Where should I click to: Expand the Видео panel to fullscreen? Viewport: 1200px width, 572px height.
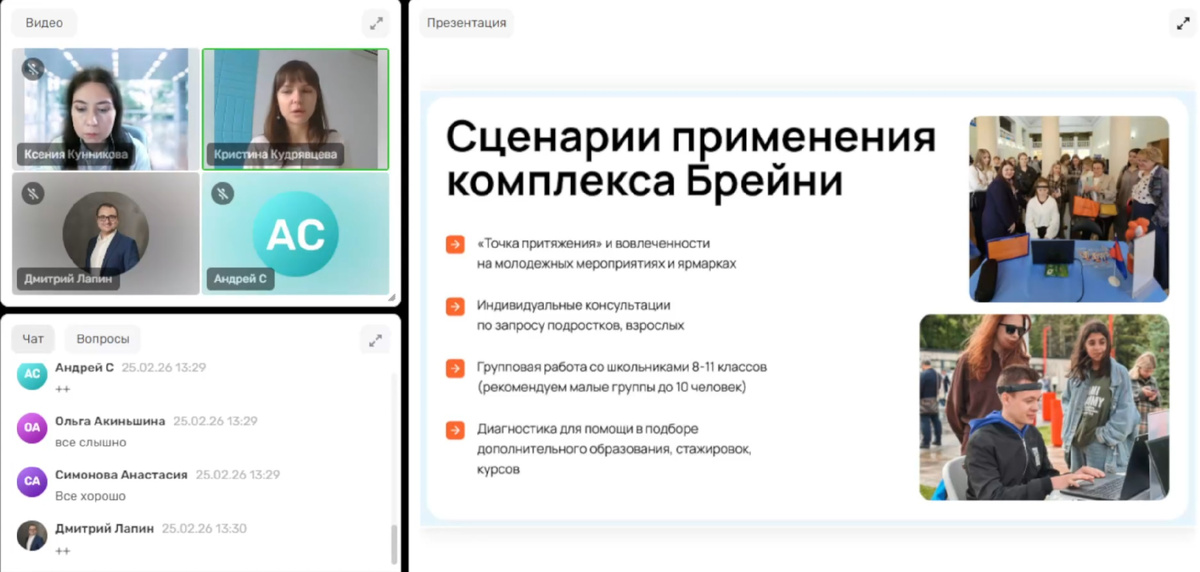tap(376, 23)
